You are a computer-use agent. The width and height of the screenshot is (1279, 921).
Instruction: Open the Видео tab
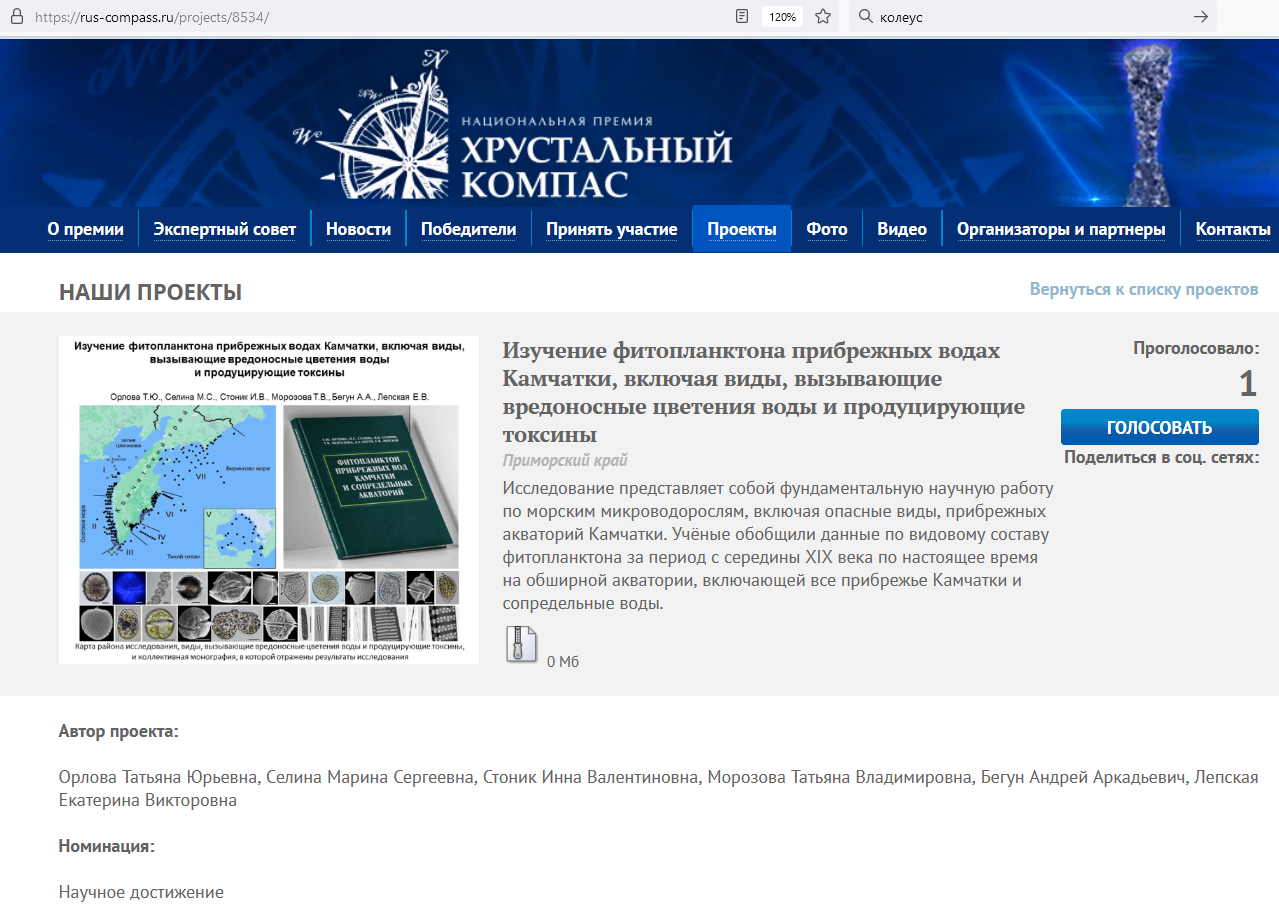point(901,228)
